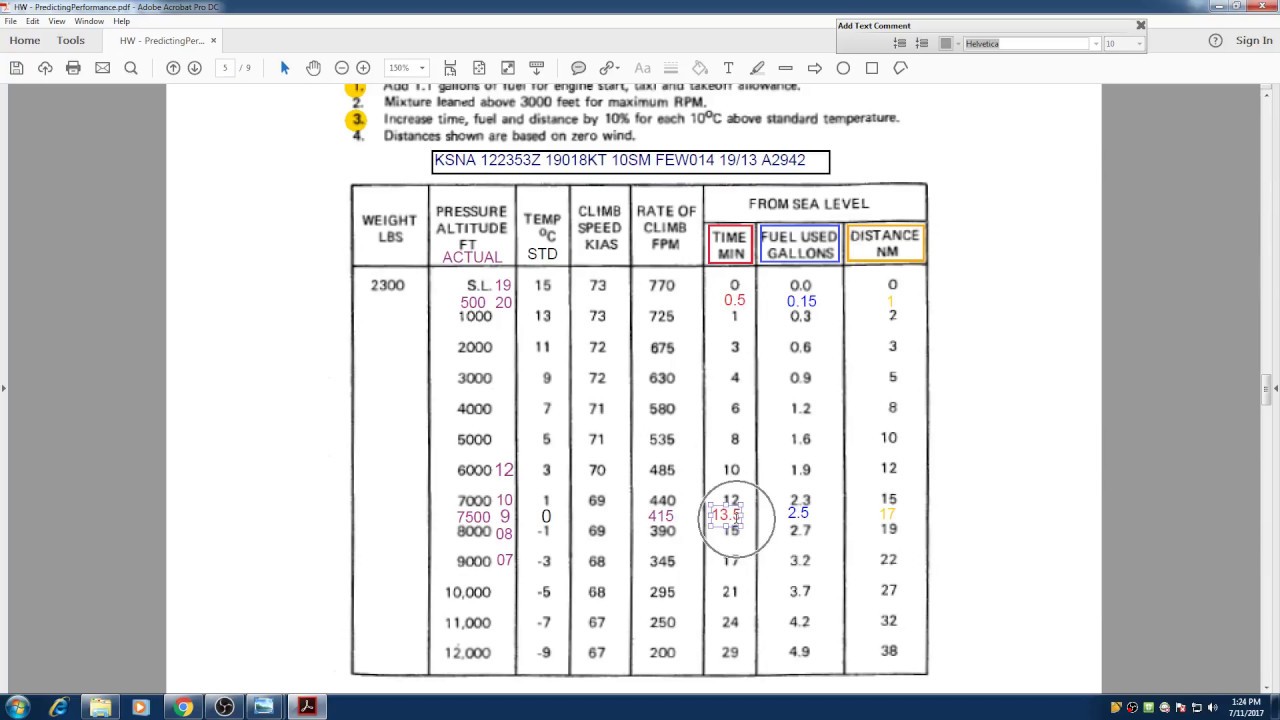Click the second line spacing icon
Screen dimensions: 1280x720
pos(922,44)
